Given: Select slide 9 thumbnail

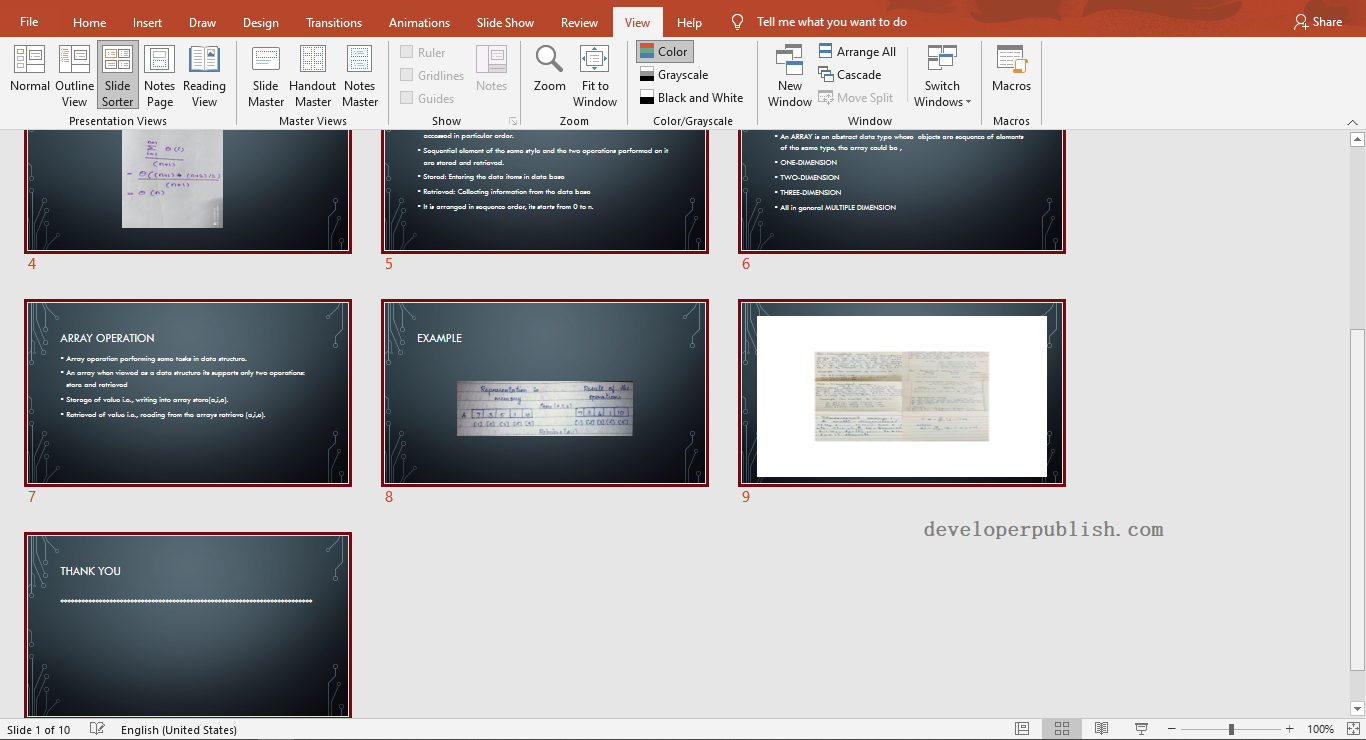Looking at the screenshot, I should point(902,393).
